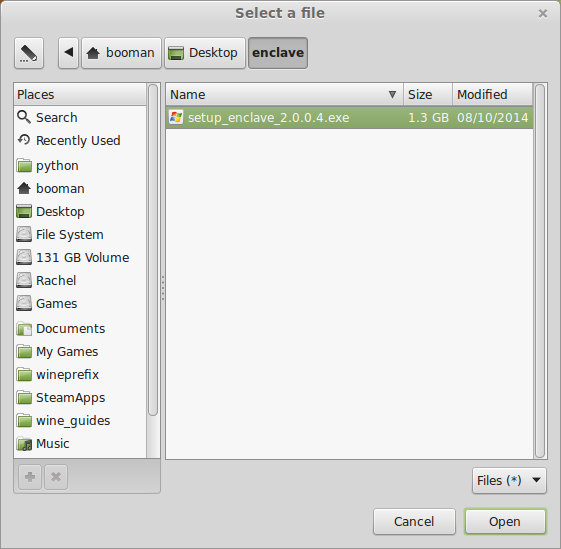Click the back arrow path button
This screenshot has height=549, width=561.
click(x=69, y=53)
